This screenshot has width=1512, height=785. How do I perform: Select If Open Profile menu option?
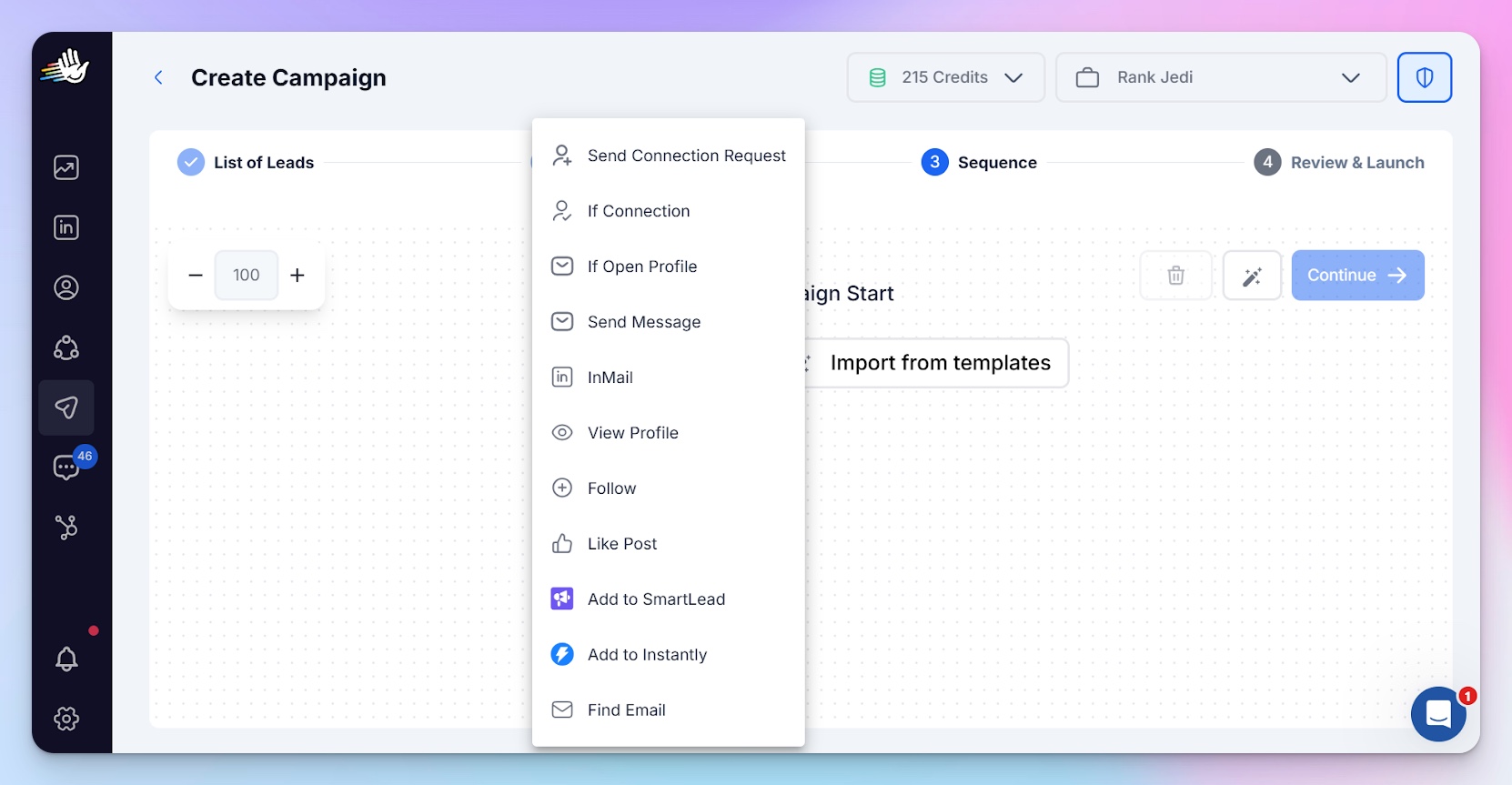click(669, 267)
